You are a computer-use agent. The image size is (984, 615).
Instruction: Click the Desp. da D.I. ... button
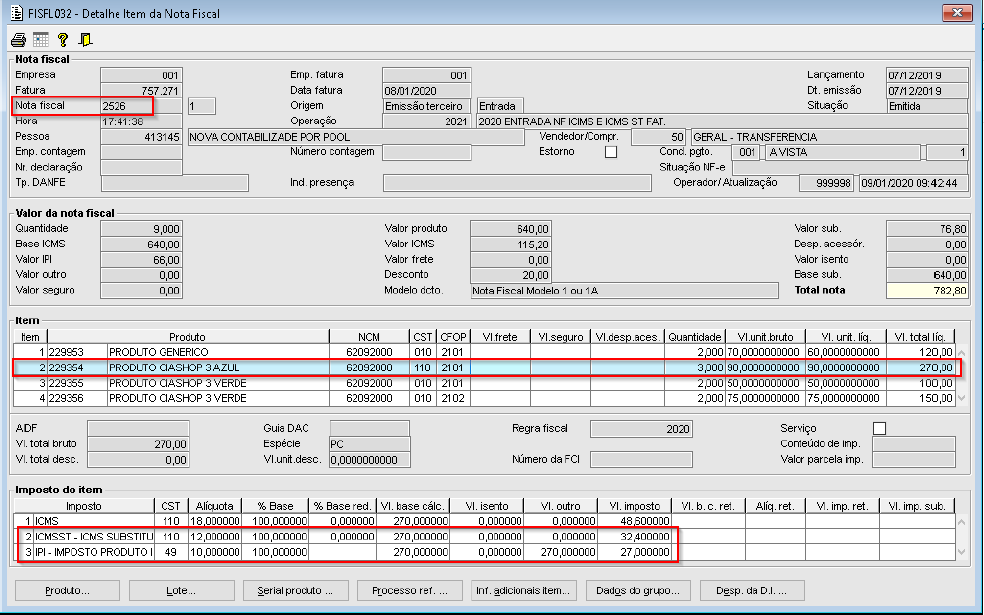tap(752, 589)
